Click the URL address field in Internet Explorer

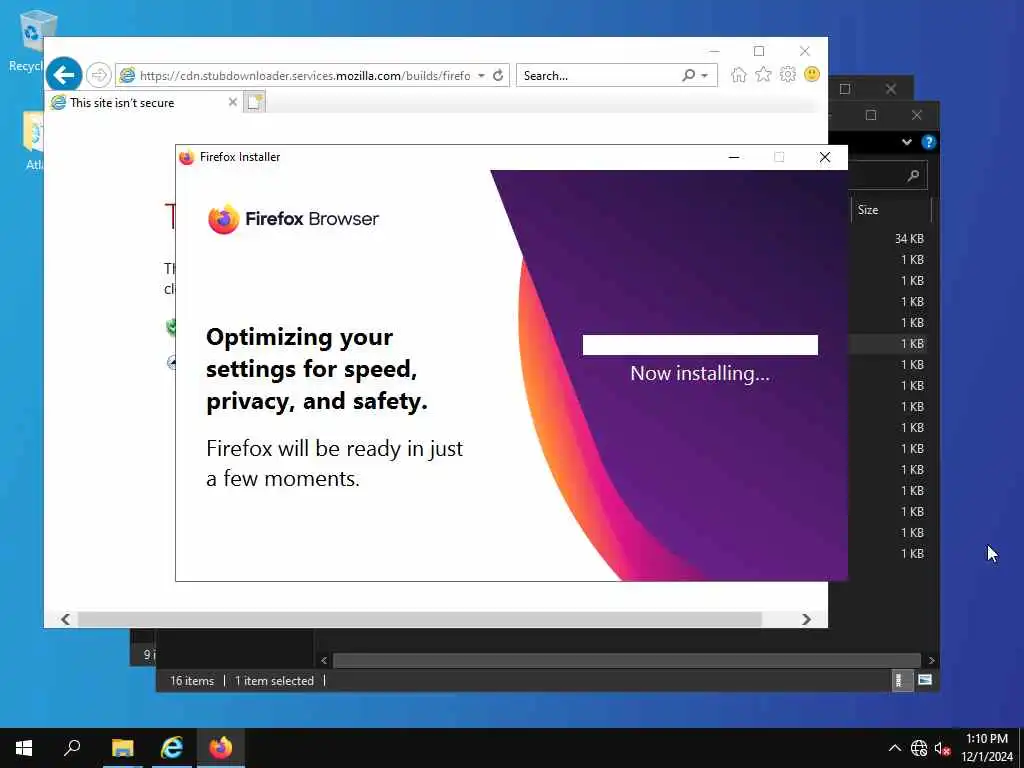[x=304, y=75]
